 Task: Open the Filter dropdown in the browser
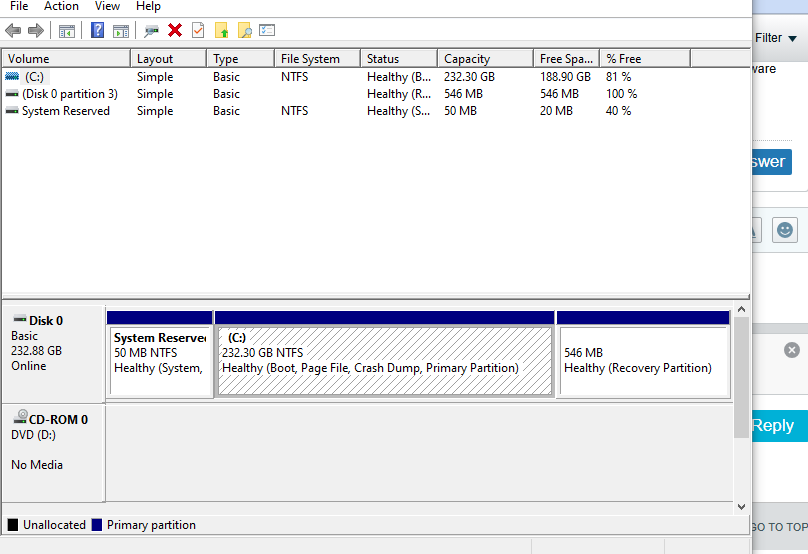776,38
